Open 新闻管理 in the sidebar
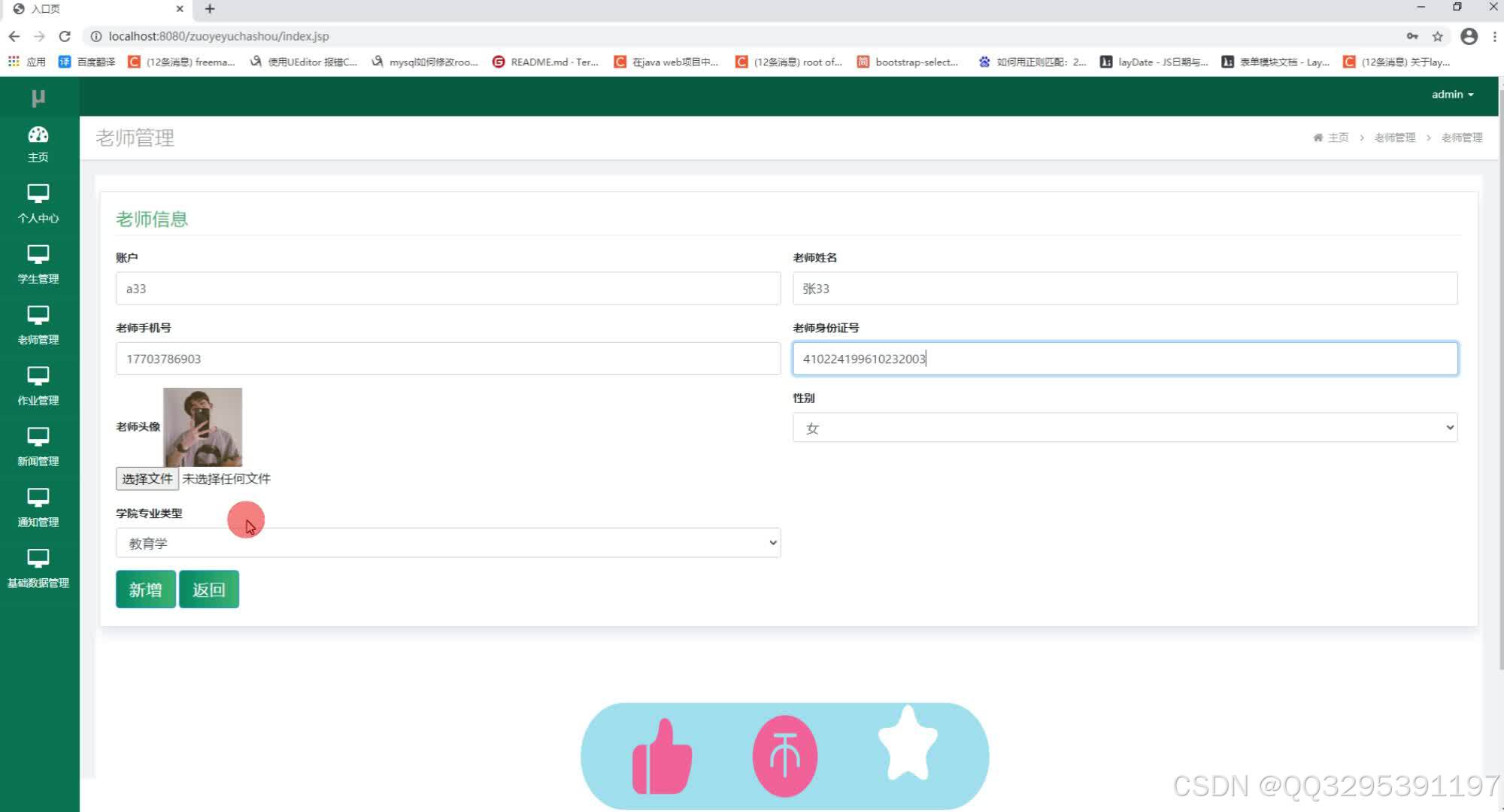This screenshot has height=812, width=1504. point(38,447)
